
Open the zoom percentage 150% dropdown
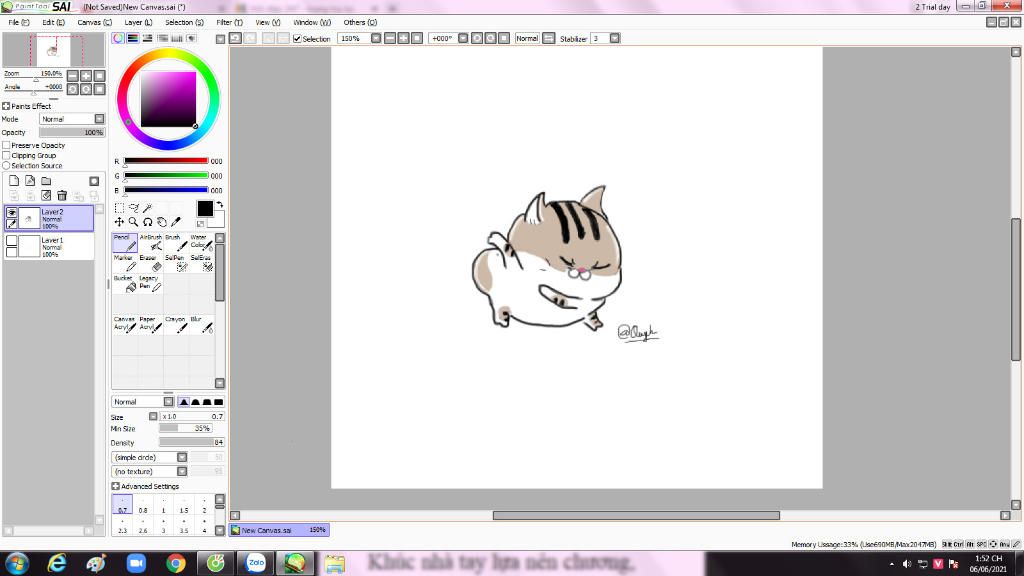click(376, 39)
